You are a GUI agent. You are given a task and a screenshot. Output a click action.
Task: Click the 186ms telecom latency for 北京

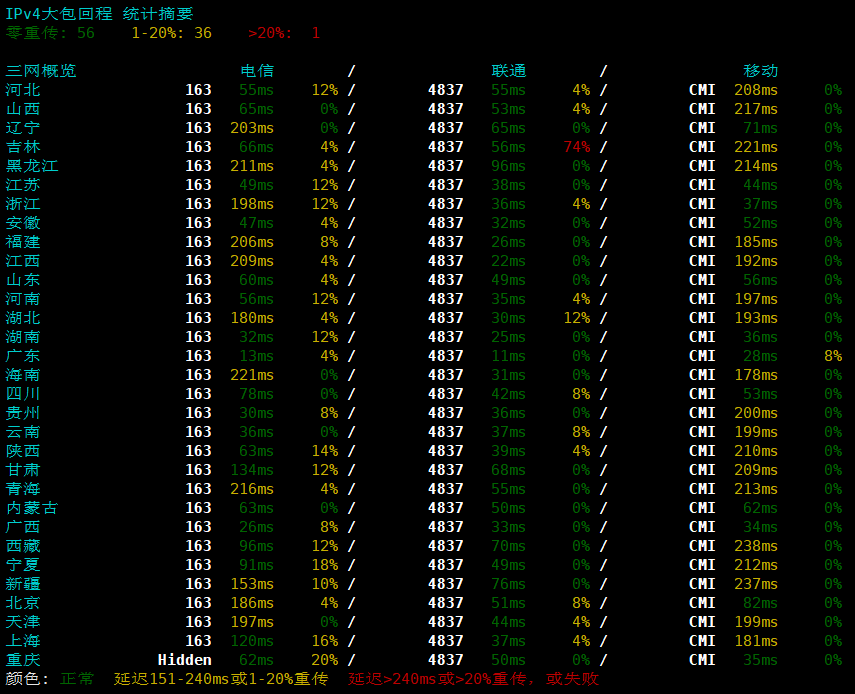pos(252,603)
